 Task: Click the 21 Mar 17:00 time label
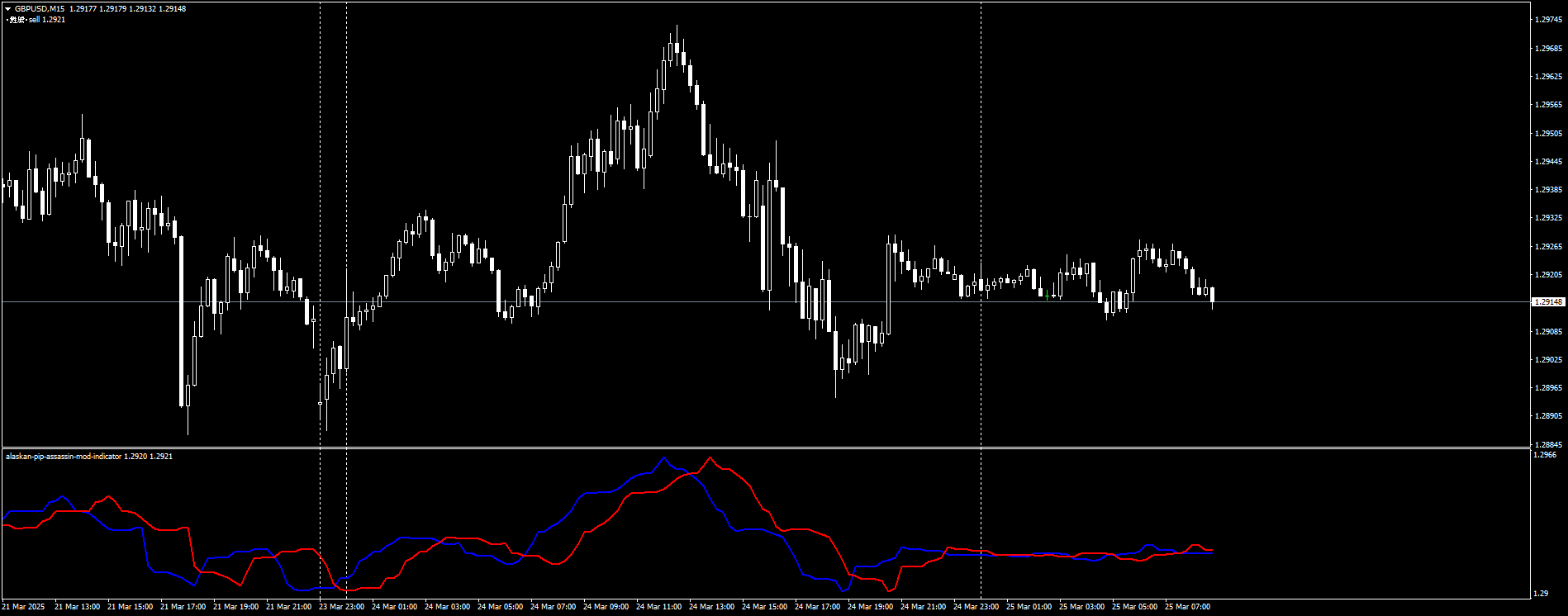pyautogui.click(x=183, y=607)
